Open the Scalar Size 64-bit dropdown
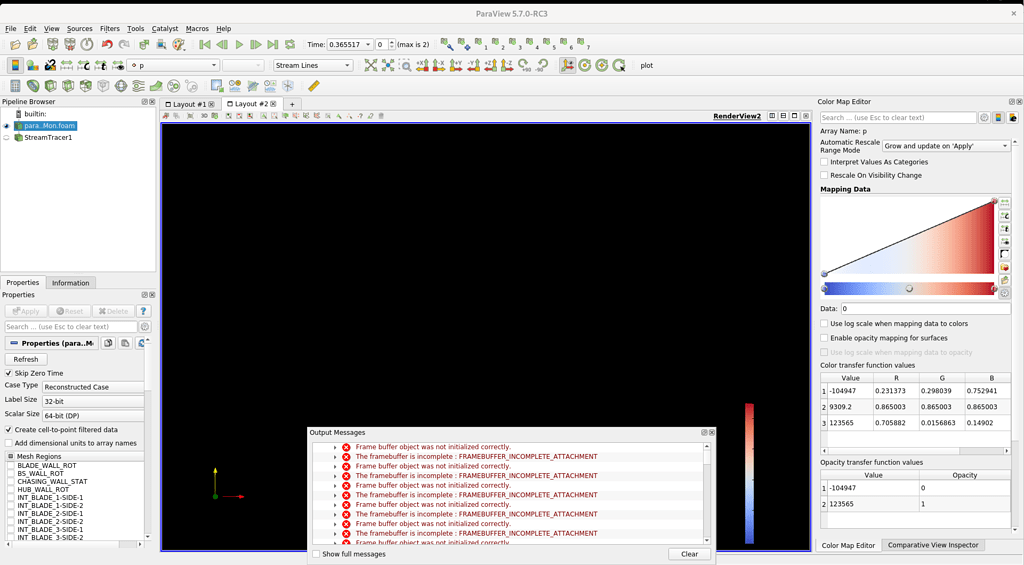 93,415
